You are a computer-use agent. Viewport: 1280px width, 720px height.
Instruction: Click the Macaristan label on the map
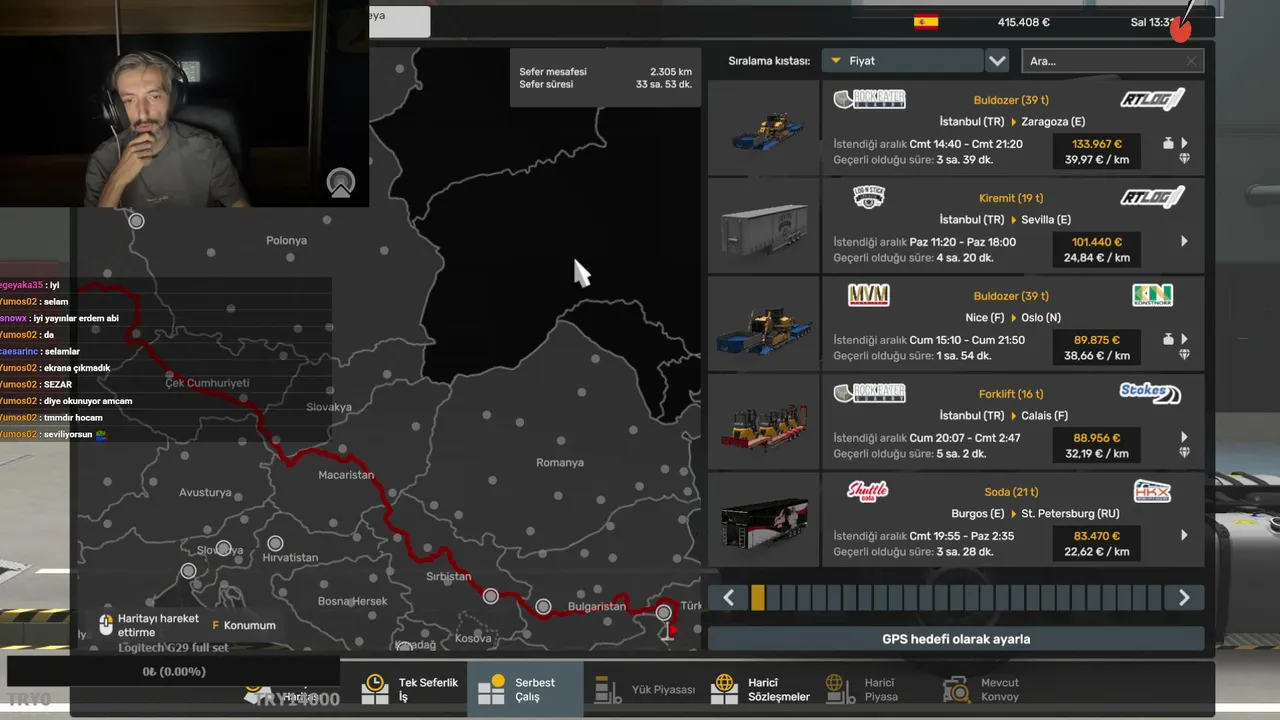[x=346, y=475]
